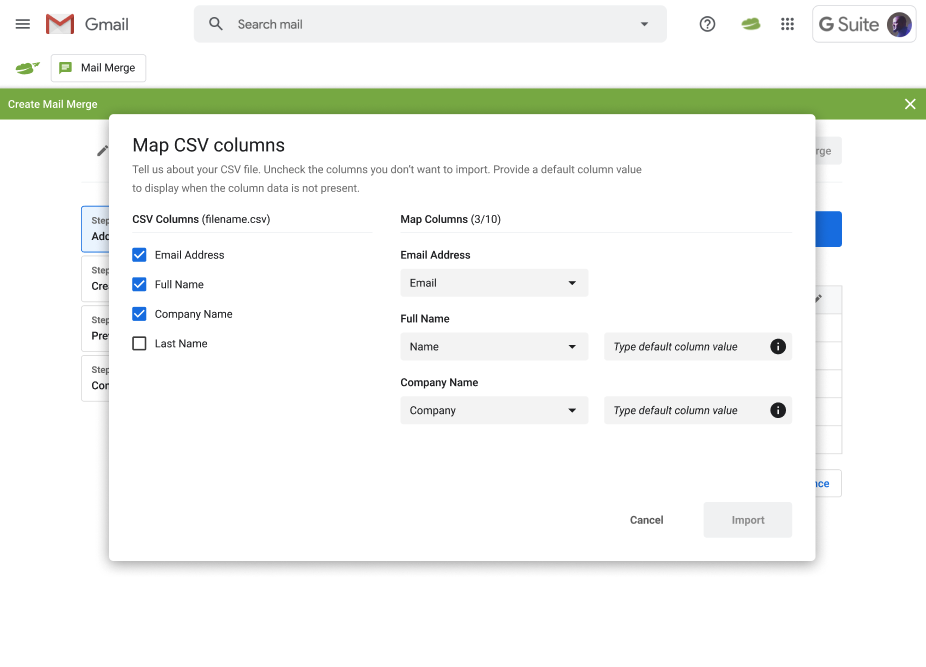Show search options dropdown arrow
This screenshot has width=926, height=667.
[644, 24]
